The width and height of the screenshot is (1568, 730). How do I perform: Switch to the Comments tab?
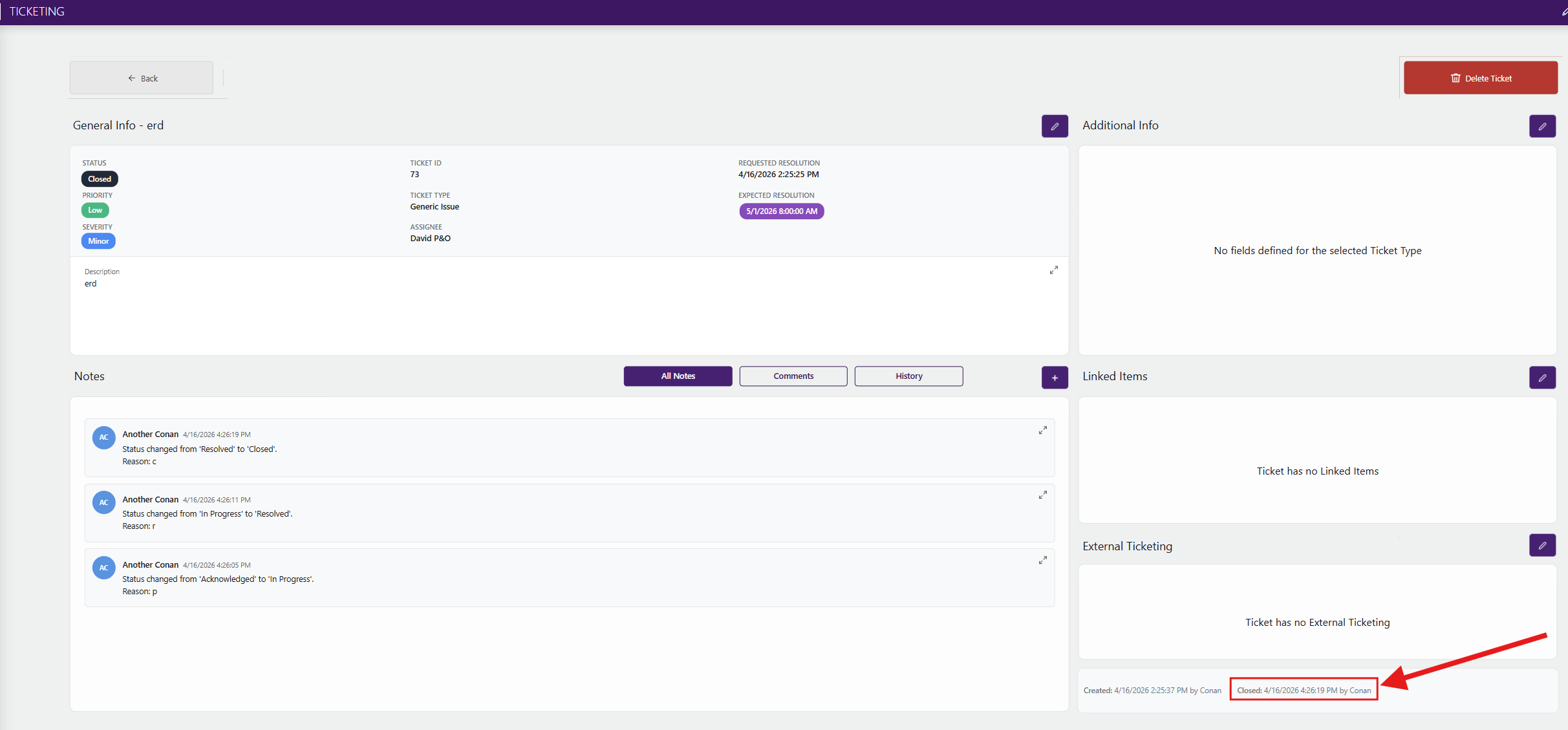[x=793, y=376]
